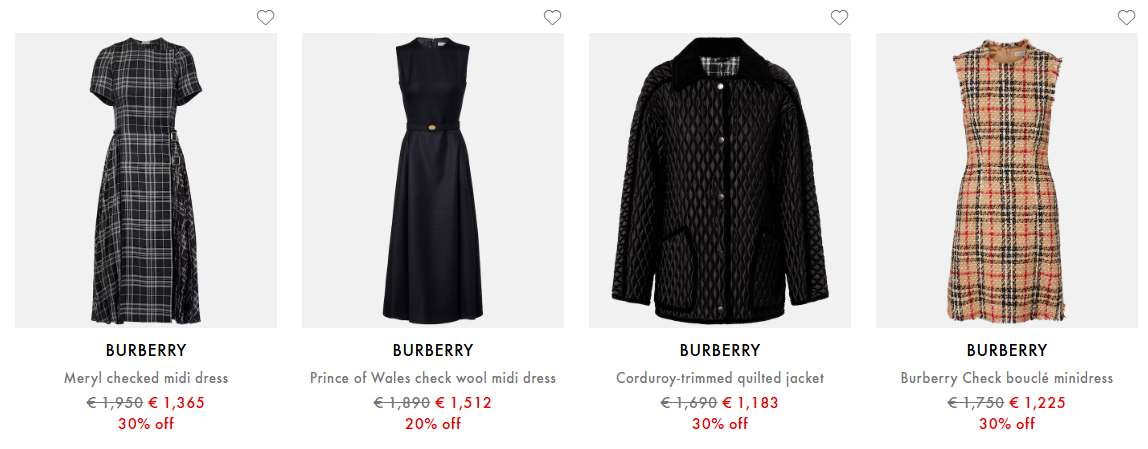This screenshot has width=1148, height=449.
Task: Click heart icon above Prince of Wales dress
Action: (x=552, y=17)
